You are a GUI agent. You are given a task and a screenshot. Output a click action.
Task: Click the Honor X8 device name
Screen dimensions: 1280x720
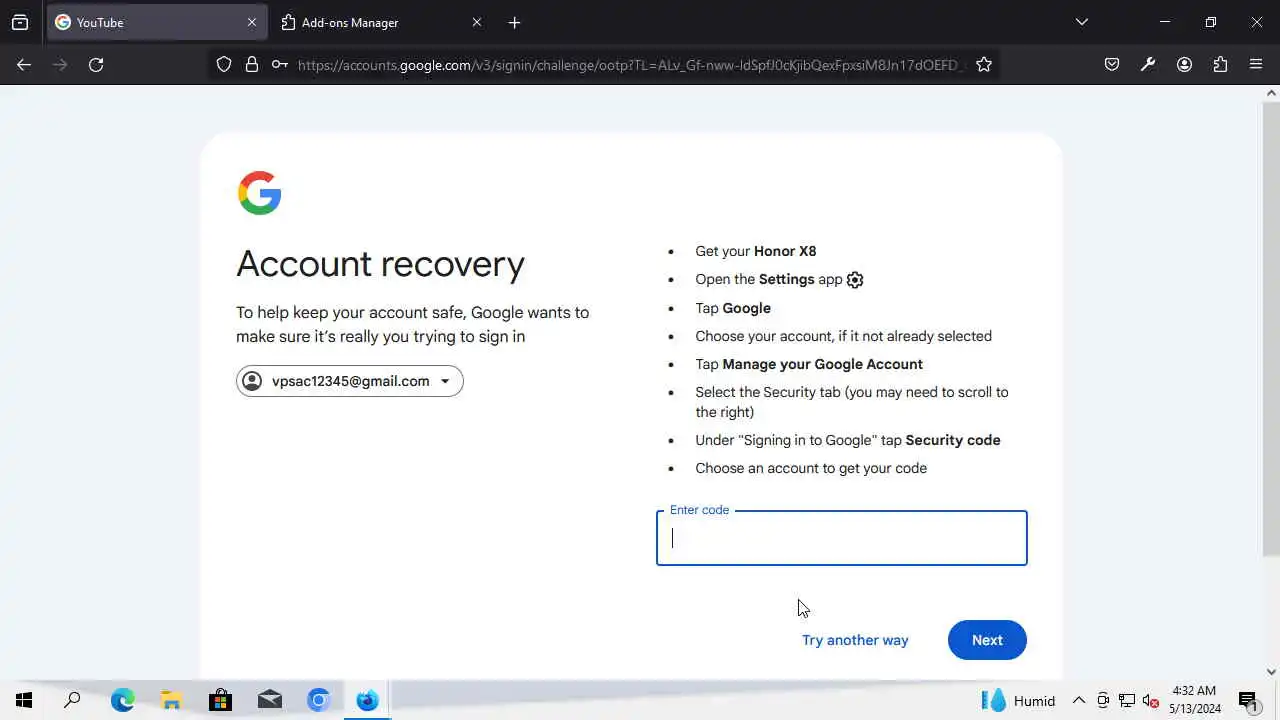click(785, 251)
